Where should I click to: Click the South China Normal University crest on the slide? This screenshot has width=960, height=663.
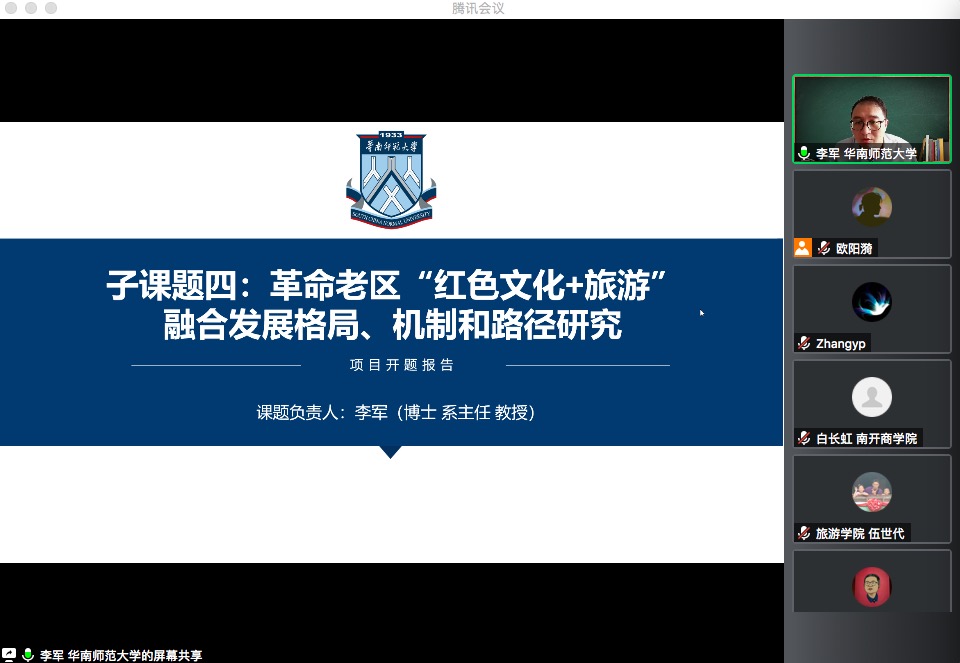[x=391, y=179]
